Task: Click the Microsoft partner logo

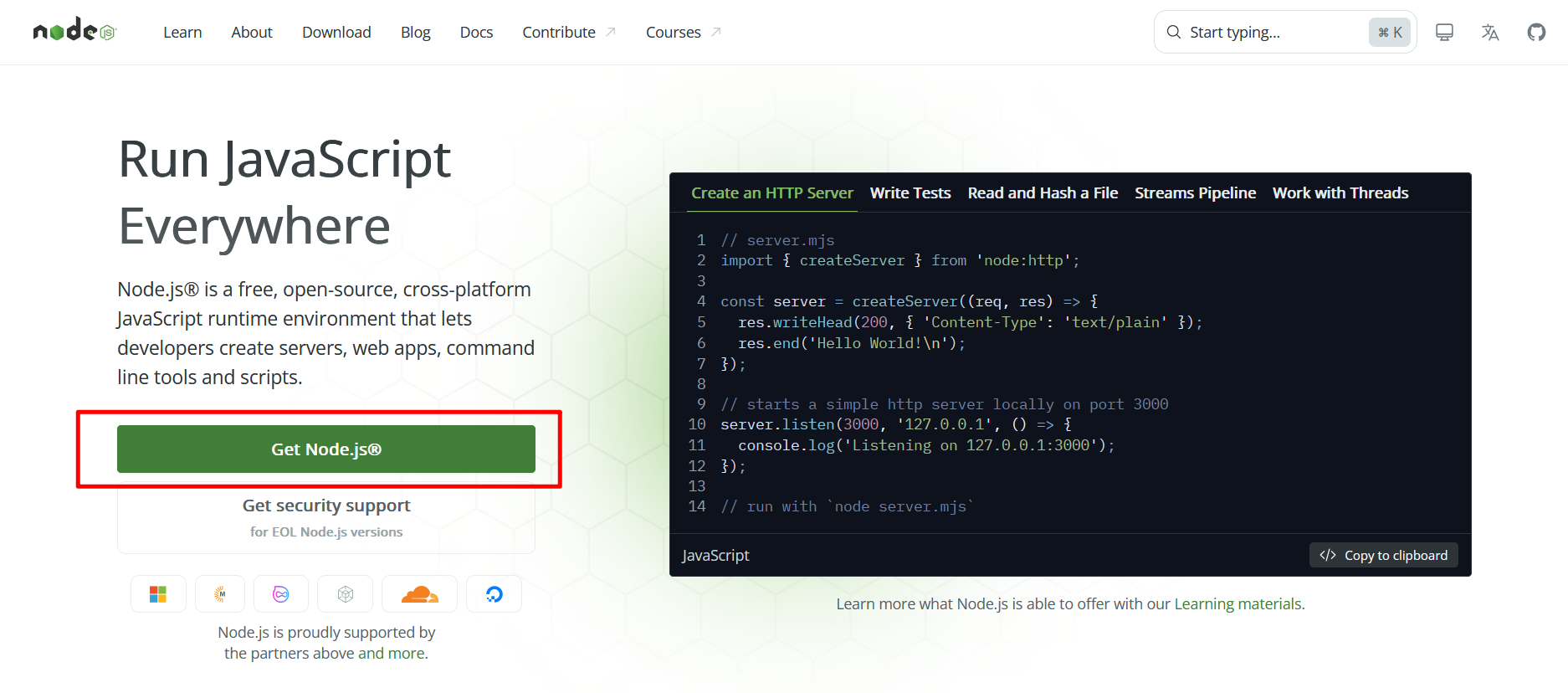Action: point(158,594)
